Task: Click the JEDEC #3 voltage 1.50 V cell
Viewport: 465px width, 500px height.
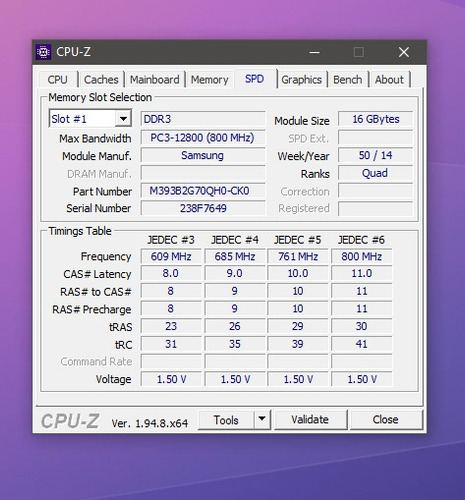Action: (x=171, y=379)
